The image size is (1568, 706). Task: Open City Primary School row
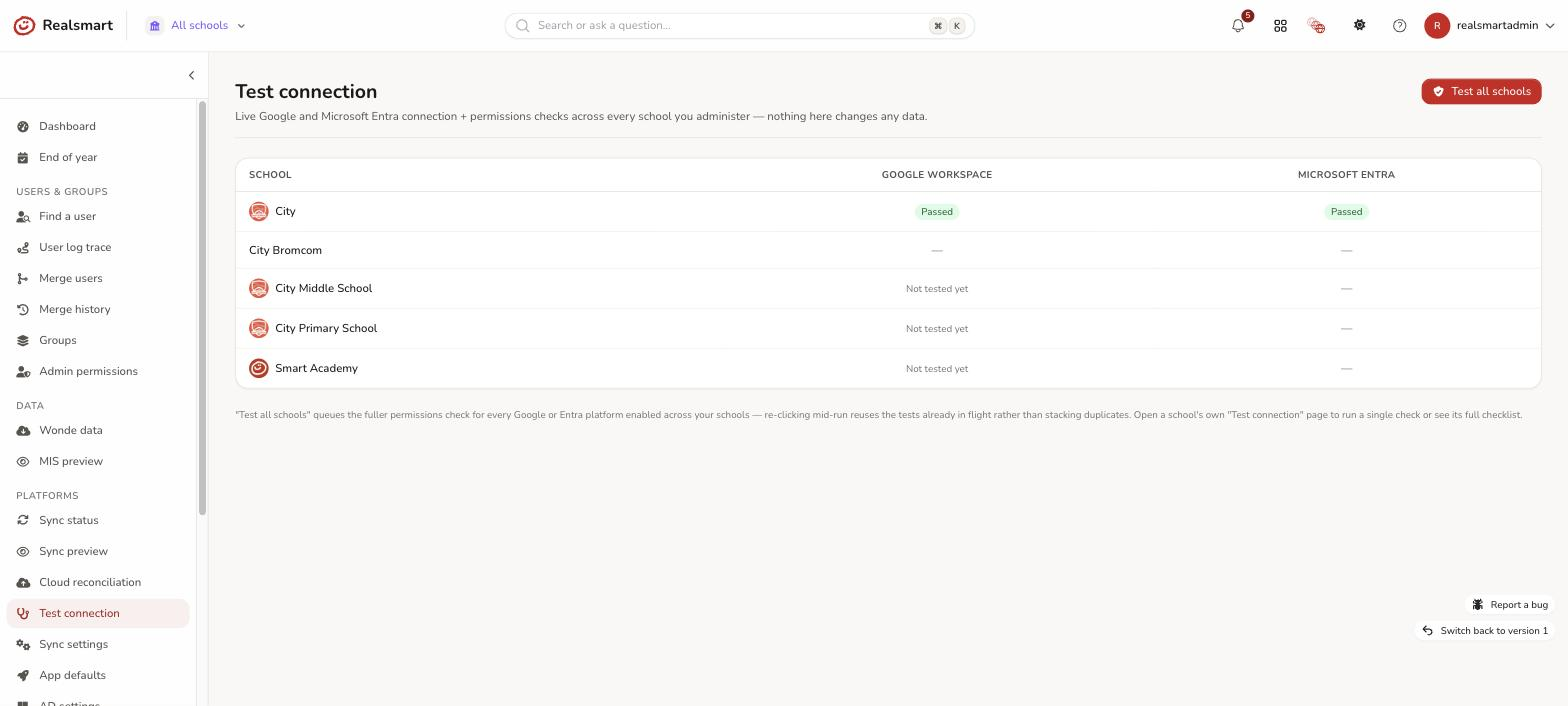coord(888,328)
